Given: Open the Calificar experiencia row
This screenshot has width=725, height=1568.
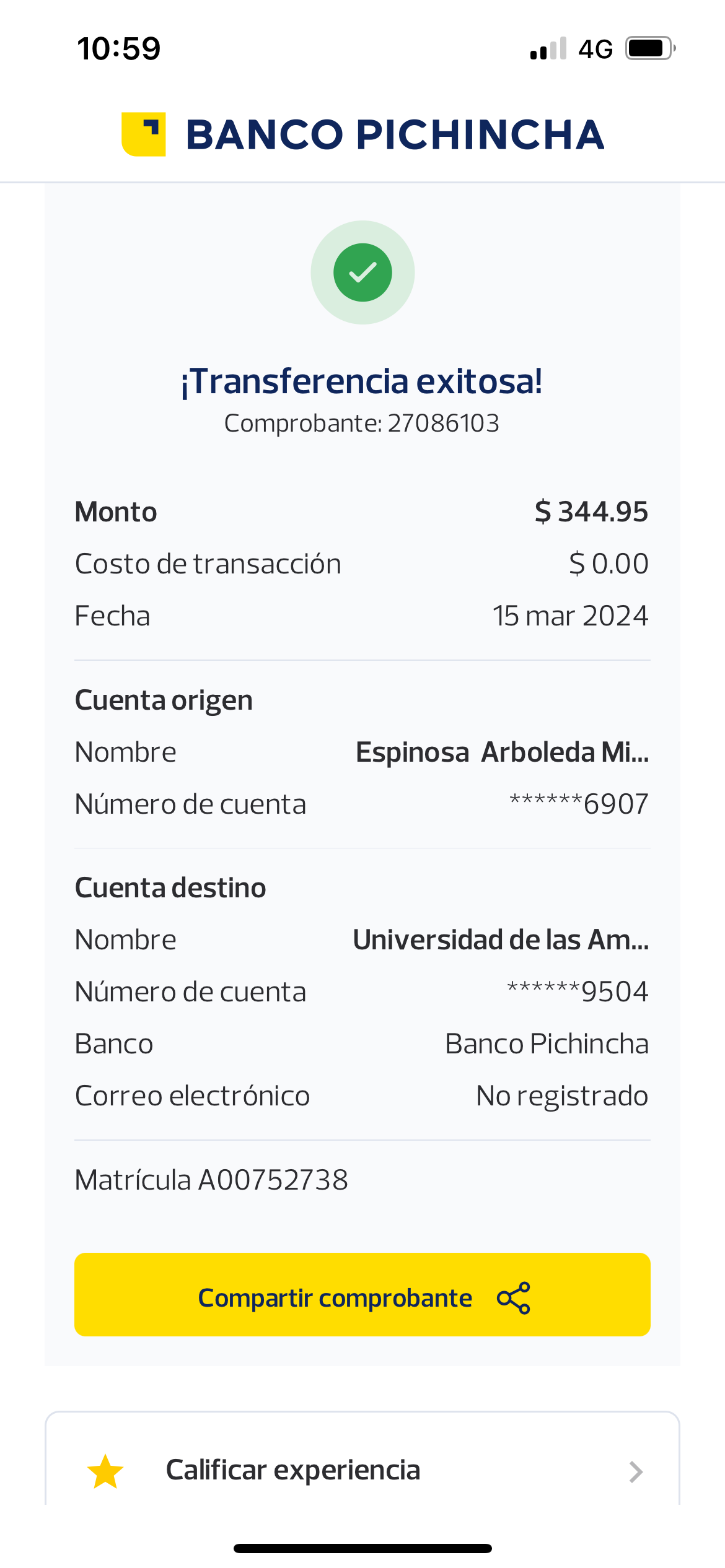Looking at the screenshot, I should pos(362,1470).
